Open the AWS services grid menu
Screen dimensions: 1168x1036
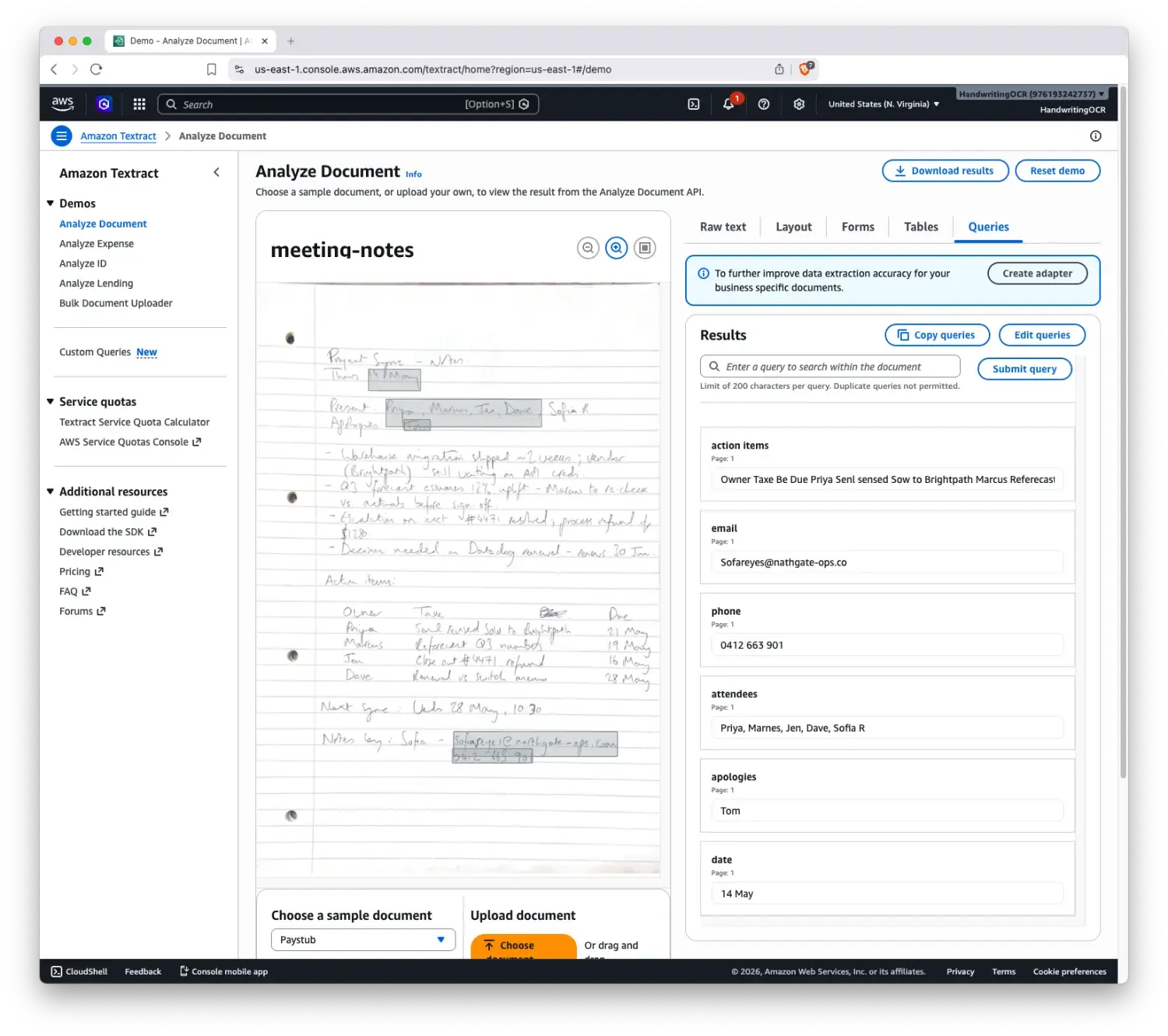coord(139,104)
